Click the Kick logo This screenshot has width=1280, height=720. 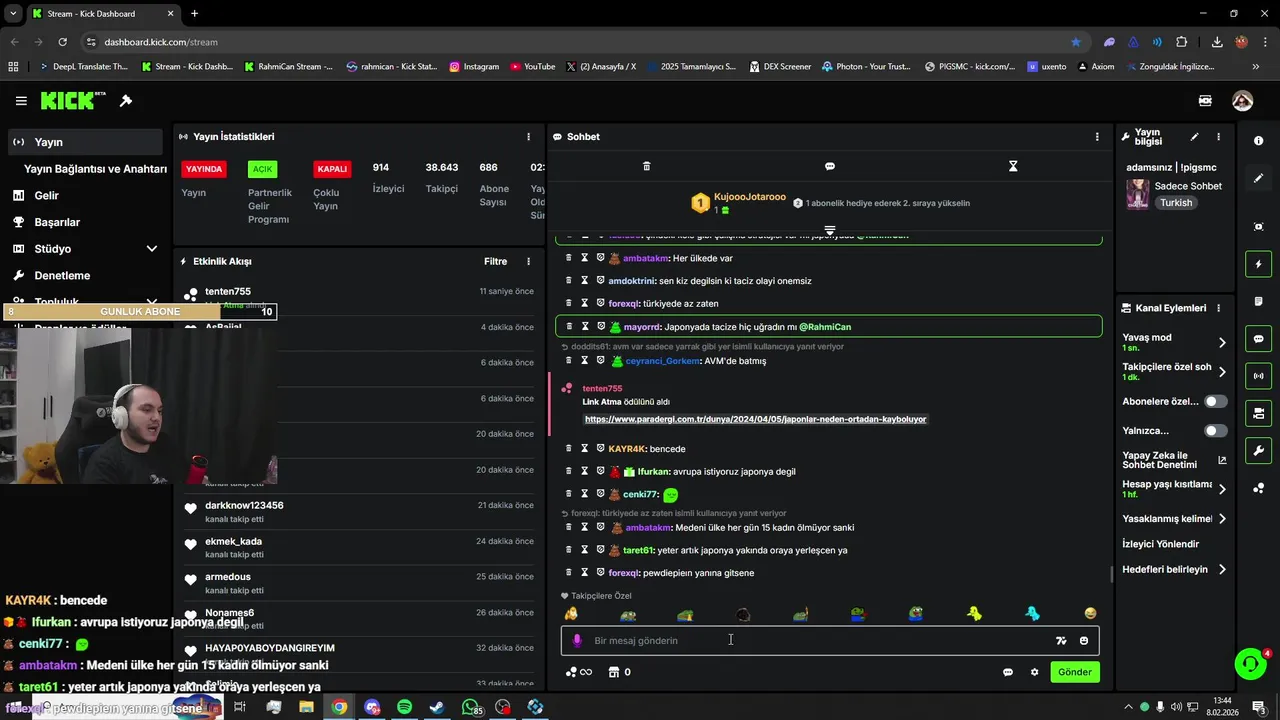73,101
